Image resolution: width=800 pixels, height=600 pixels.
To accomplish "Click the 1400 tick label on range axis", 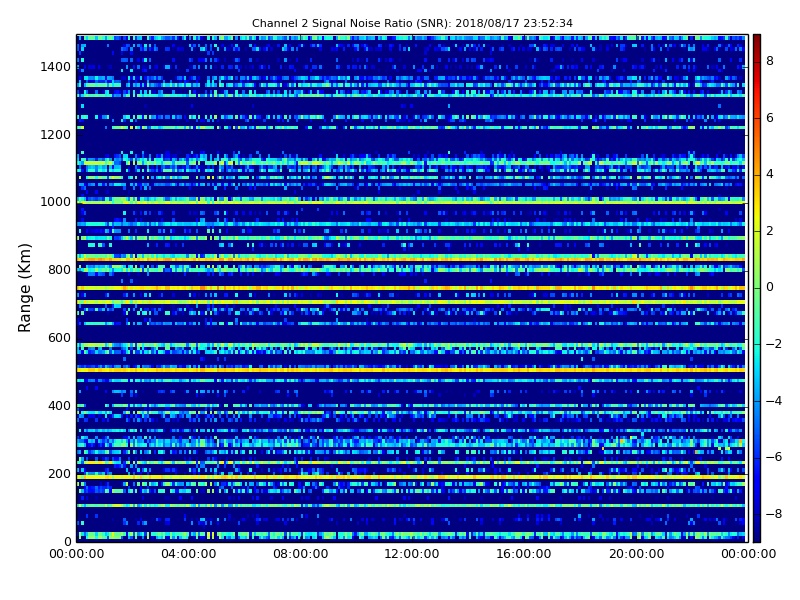I will pos(55,67).
